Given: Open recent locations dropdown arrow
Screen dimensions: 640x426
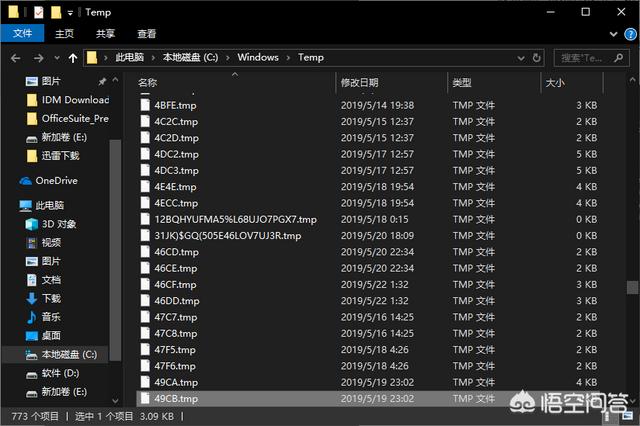Looking at the screenshot, I should click(57, 58).
